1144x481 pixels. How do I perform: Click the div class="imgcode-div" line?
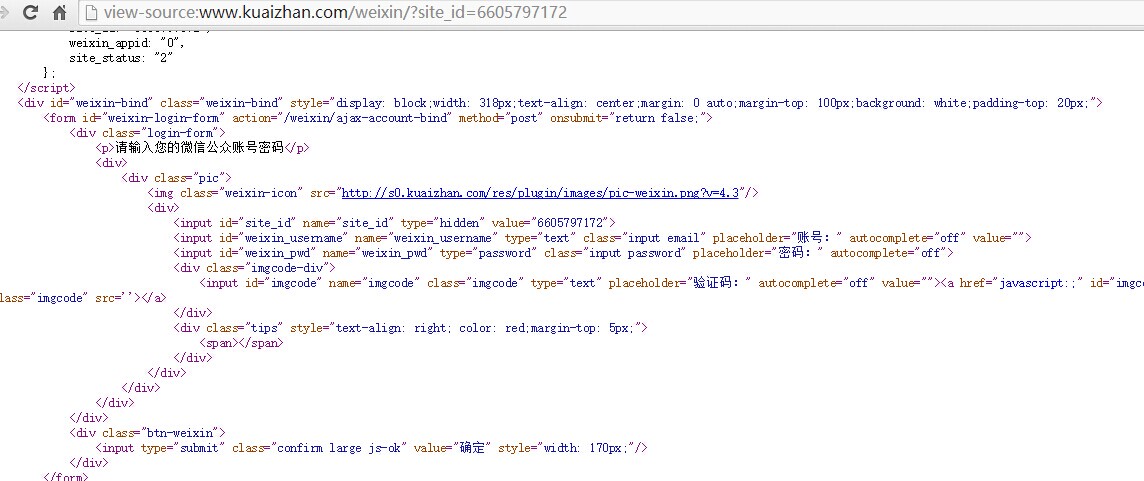click(255, 268)
